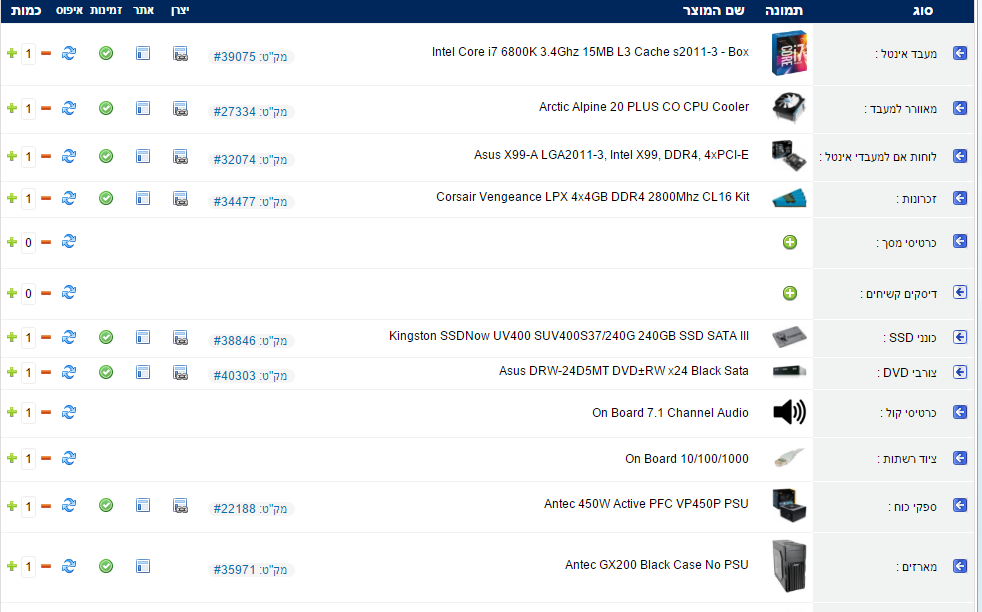Viewport: 982px width, 612px height.
Task: Decrease quantity of Intel Core i7 6800K
Action: click(x=46, y=53)
